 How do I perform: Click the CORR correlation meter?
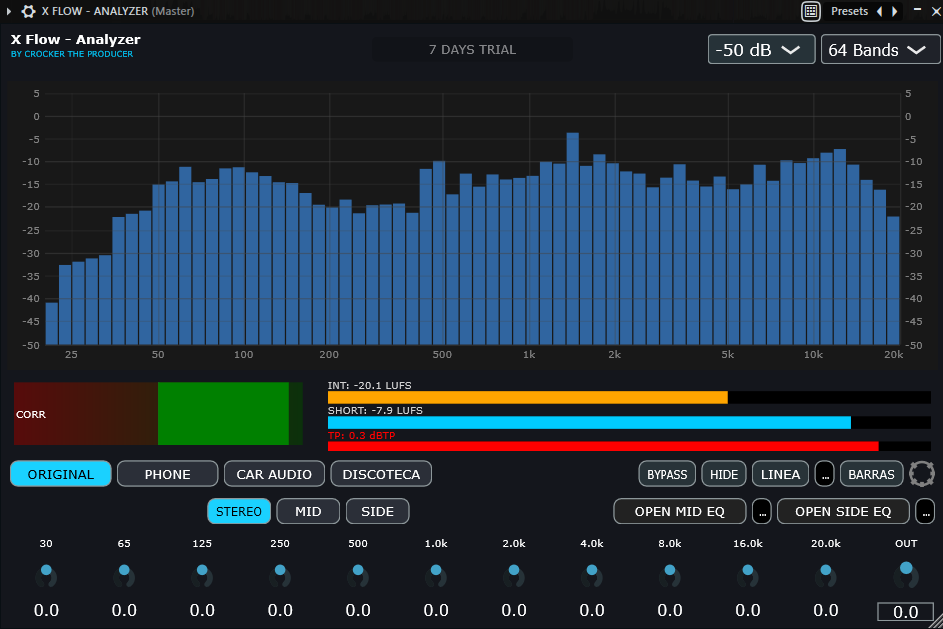point(158,414)
